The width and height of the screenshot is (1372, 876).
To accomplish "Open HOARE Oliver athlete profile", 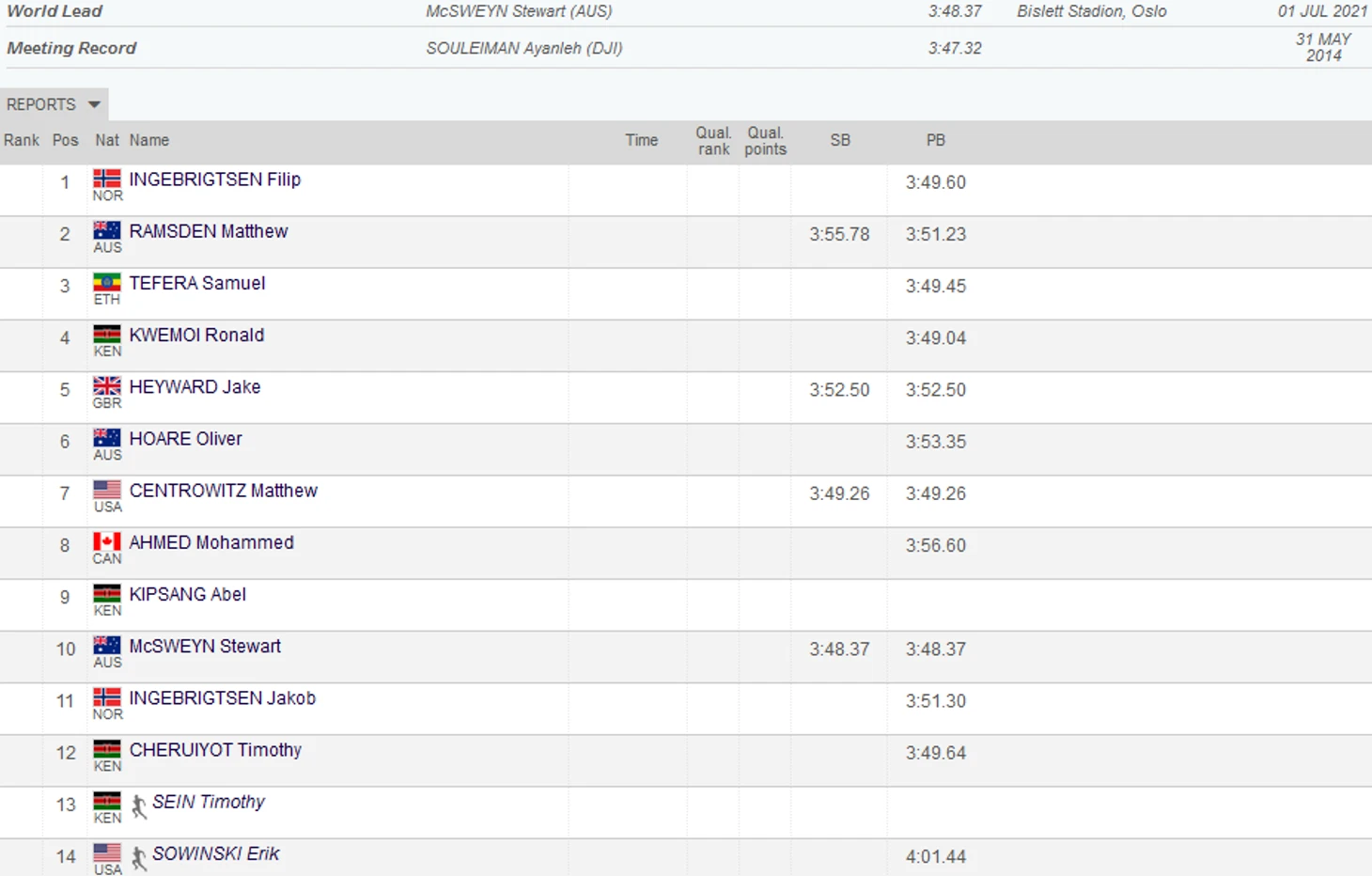I will coord(186,439).
